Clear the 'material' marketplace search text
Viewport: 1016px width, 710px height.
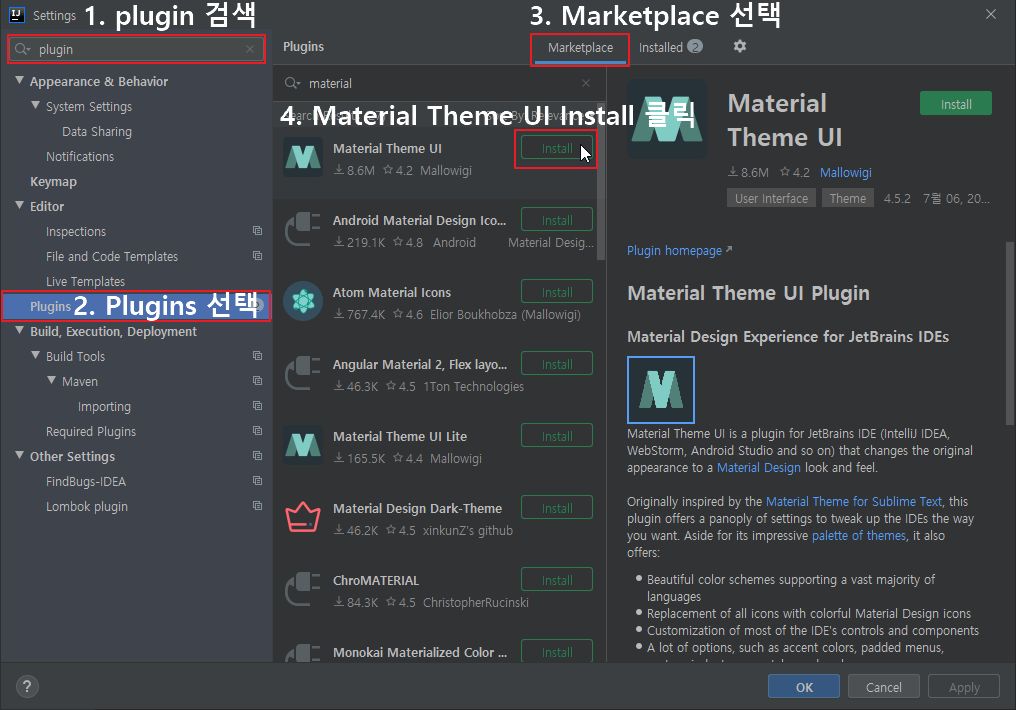point(586,83)
